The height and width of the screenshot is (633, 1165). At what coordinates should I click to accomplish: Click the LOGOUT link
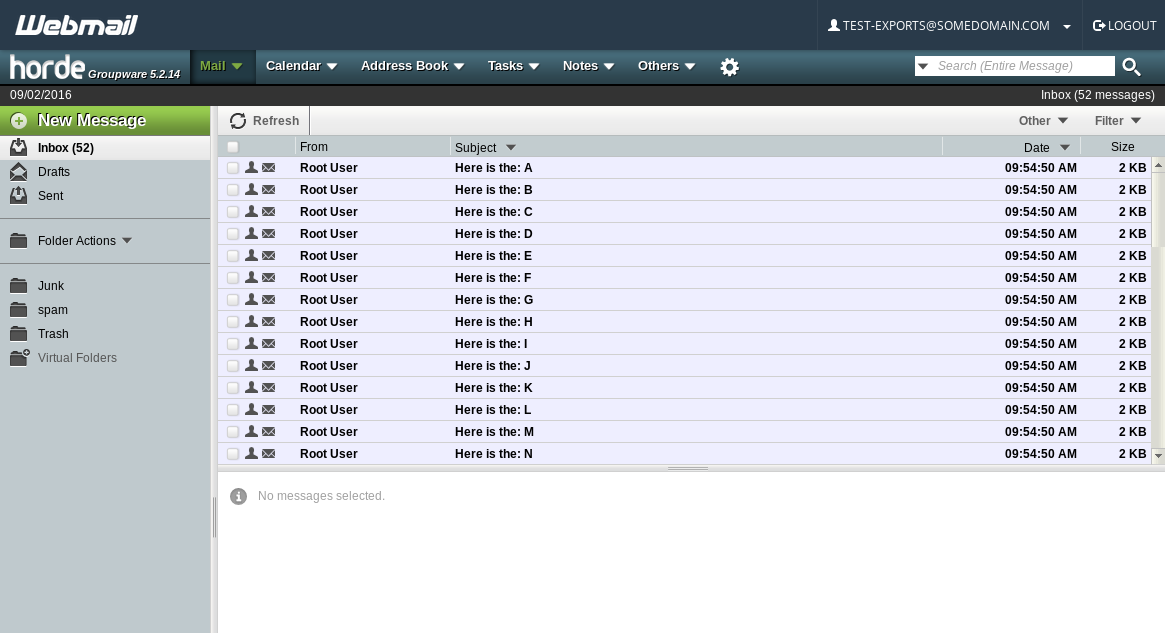1124,25
